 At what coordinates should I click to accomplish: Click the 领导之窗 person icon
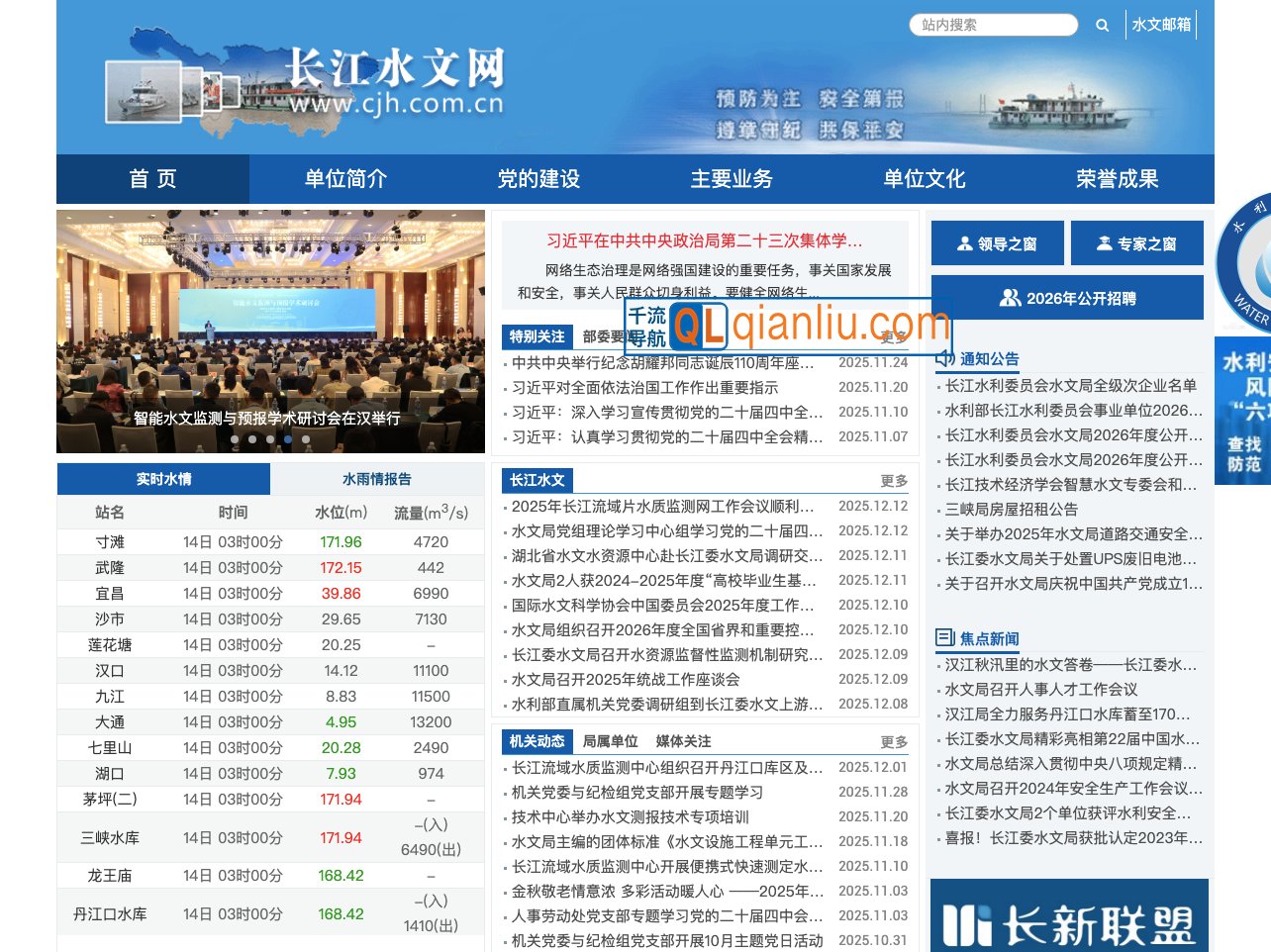[x=965, y=243]
